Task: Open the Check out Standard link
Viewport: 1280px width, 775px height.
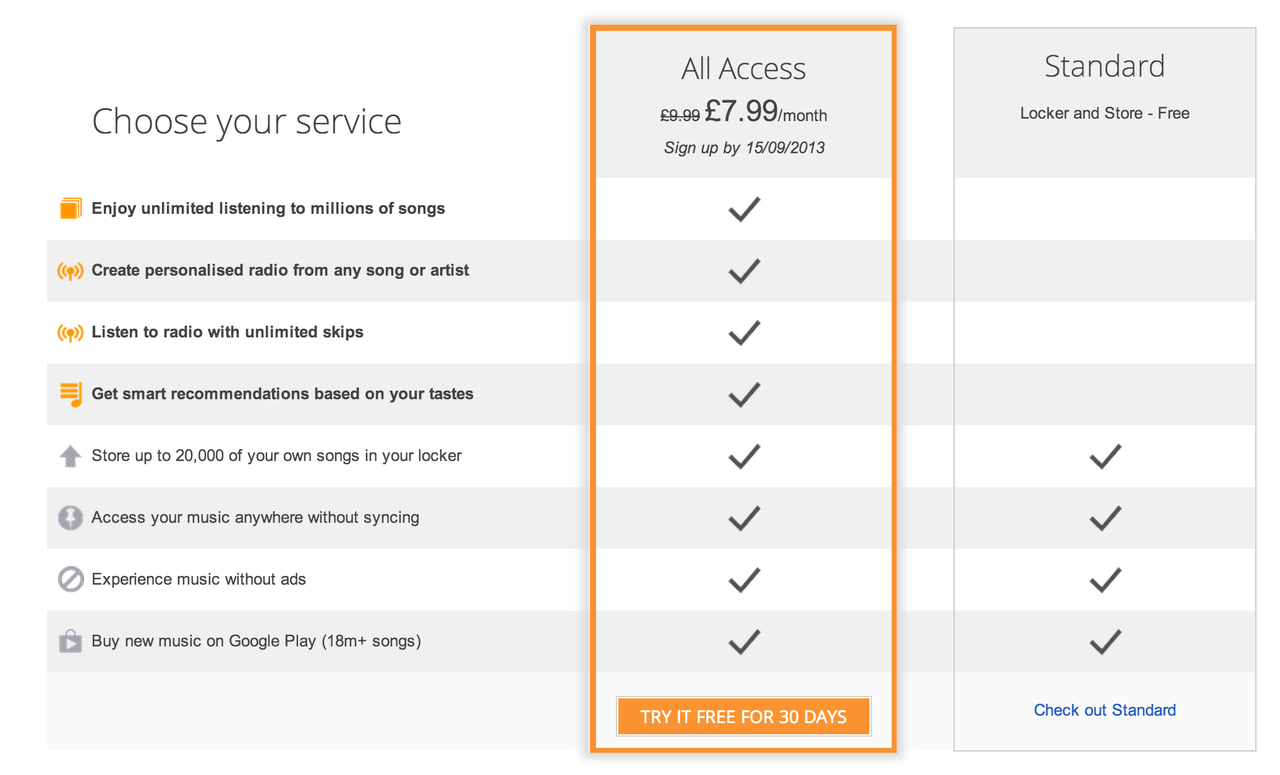Action: tap(1105, 710)
